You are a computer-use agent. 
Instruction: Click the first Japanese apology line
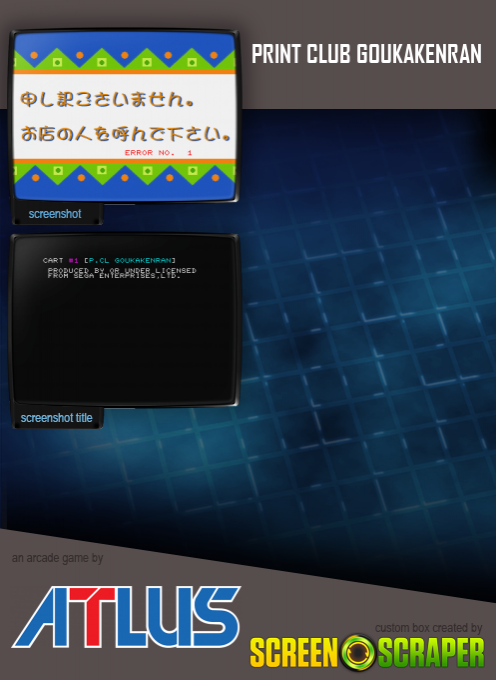point(107,99)
